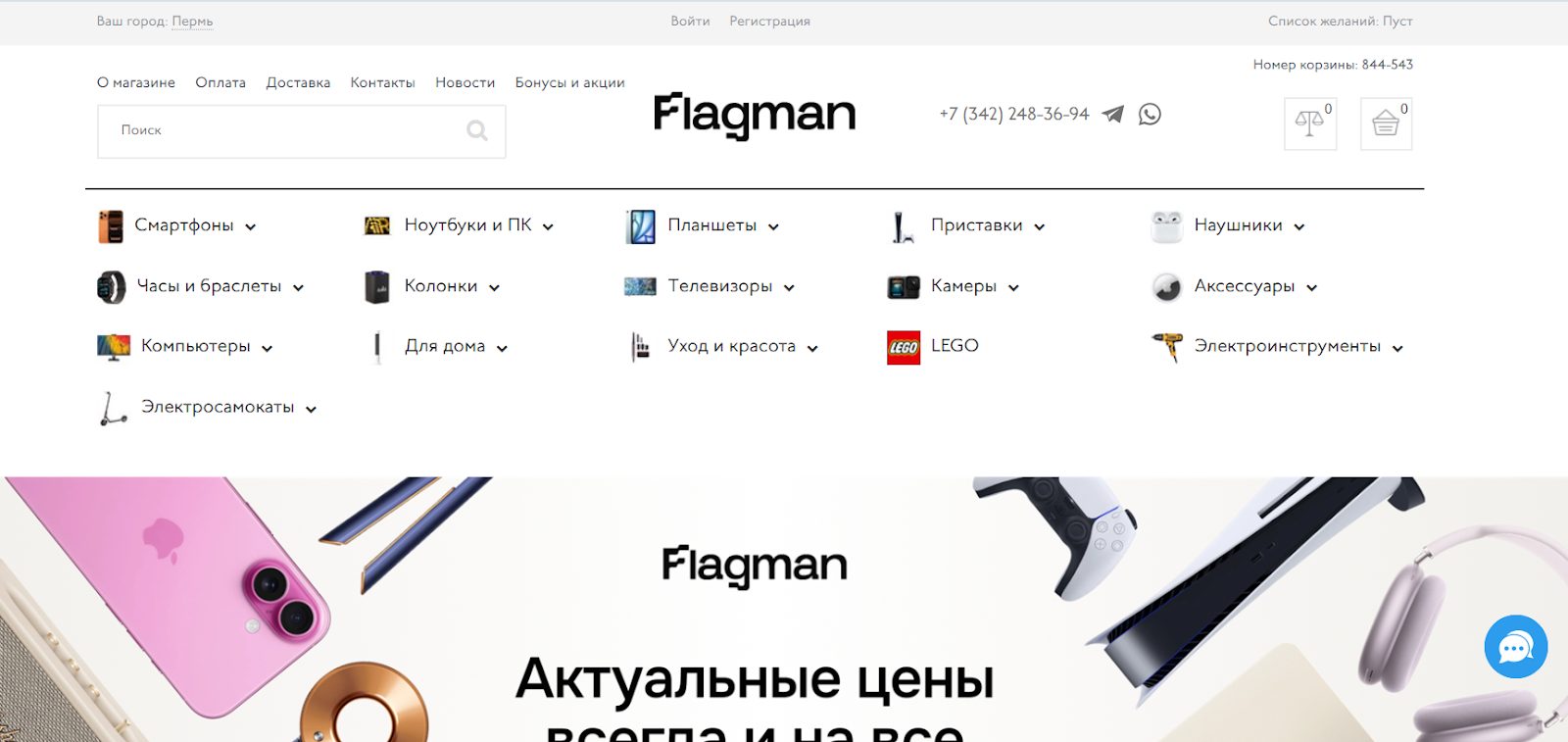Open the comparison scales icon

[1309, 124]
